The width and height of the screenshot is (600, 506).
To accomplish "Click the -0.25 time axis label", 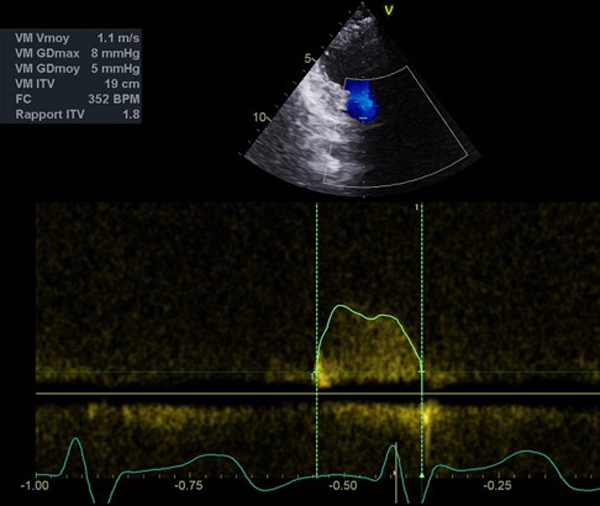I will pyautogui.click(x=497, y=486).
